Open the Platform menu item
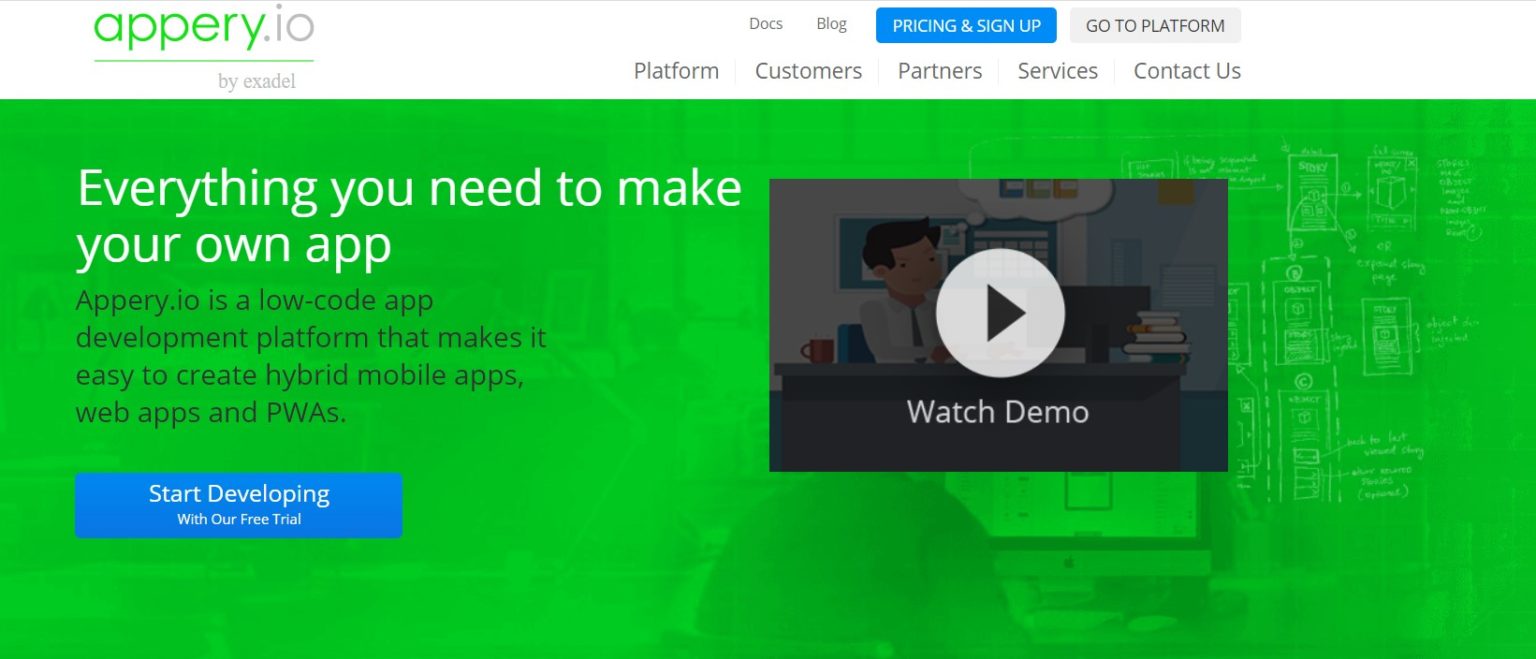This screenshot has height=659, width=1536. (676, 71)
